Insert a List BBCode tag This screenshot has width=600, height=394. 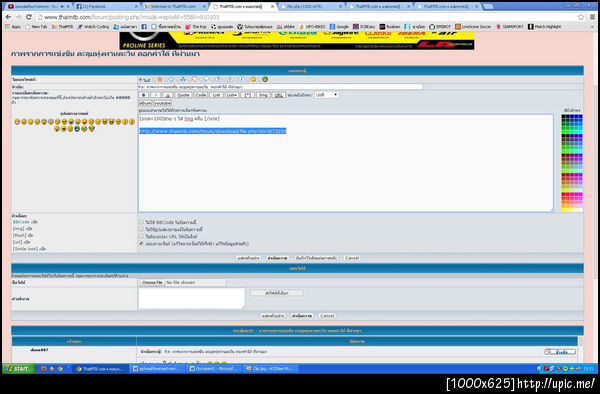(x=217, y=95)
